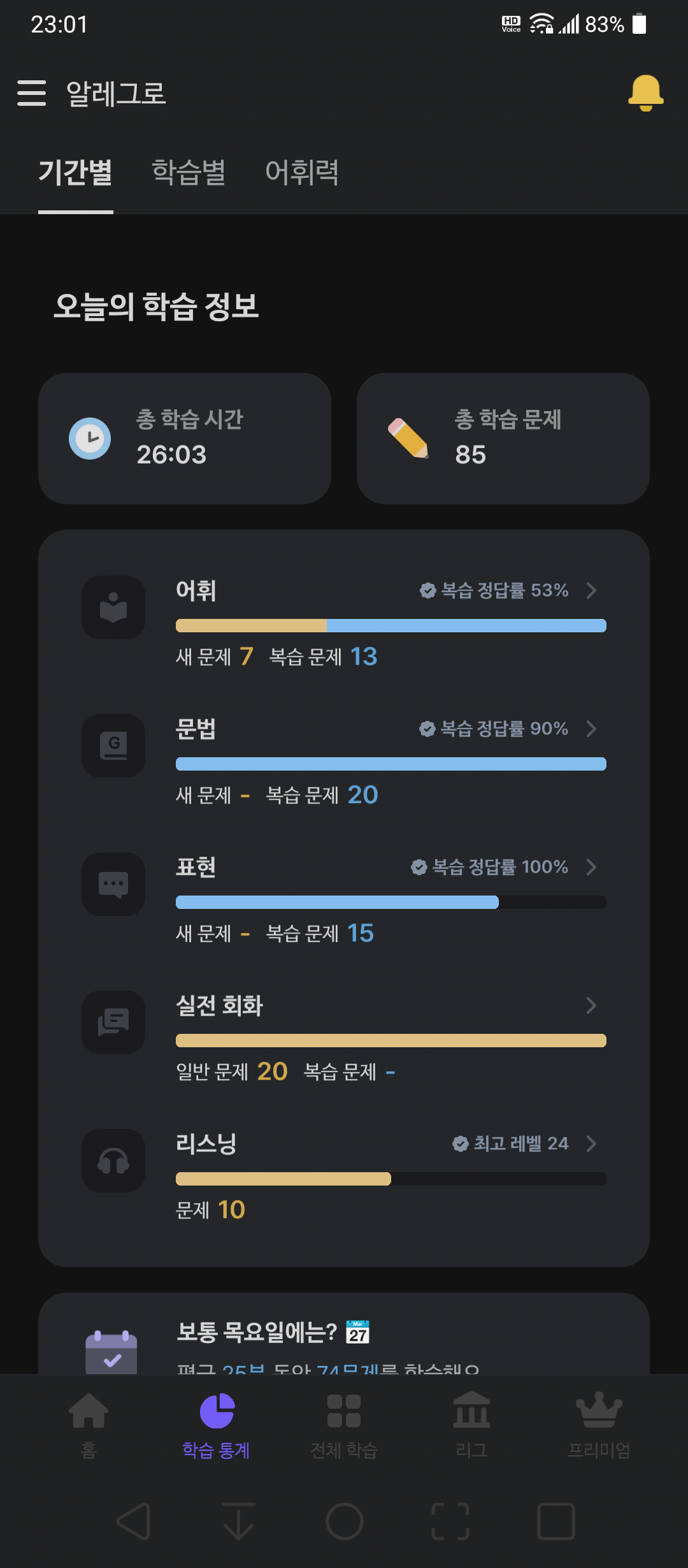
Task: Expand 실전 회화 details chevron
Action: pos(591,1005)
